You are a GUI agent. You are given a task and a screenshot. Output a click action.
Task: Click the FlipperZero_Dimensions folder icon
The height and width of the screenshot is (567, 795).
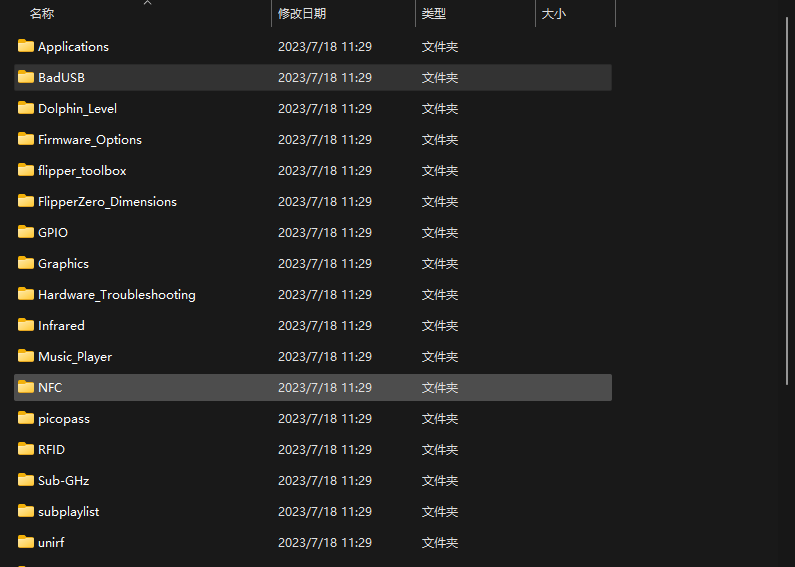(x=26, y=201)
